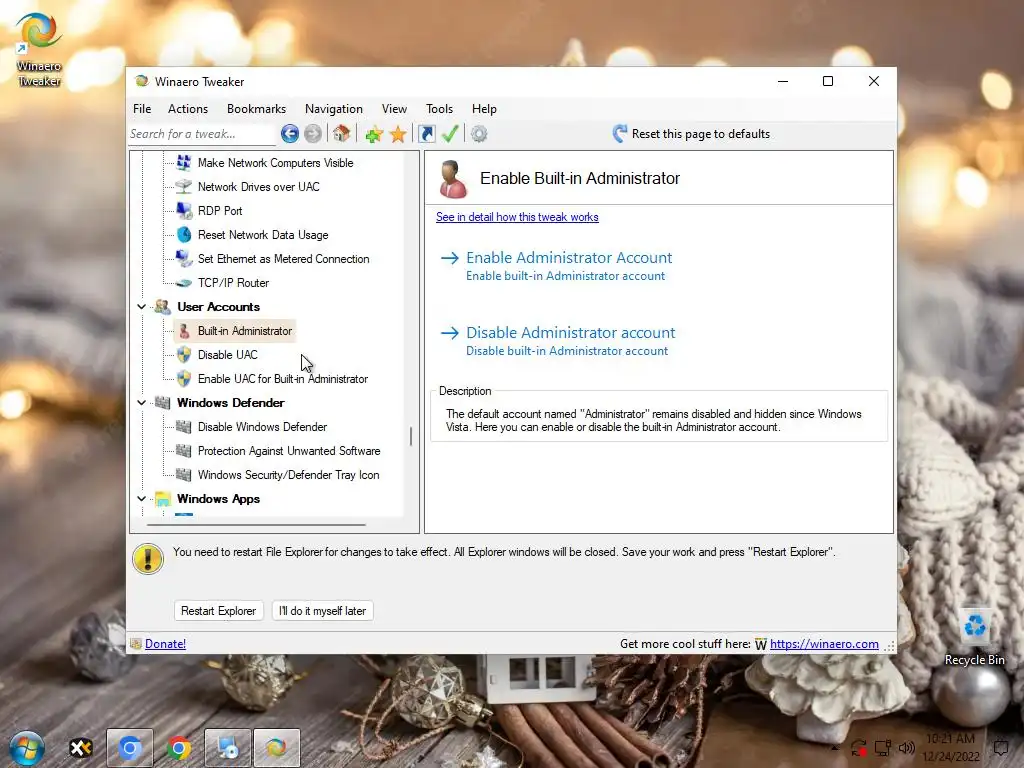Select Set Ethernet as Metered Connection
Screen dimensions: 1024x768
click(283, 259)
